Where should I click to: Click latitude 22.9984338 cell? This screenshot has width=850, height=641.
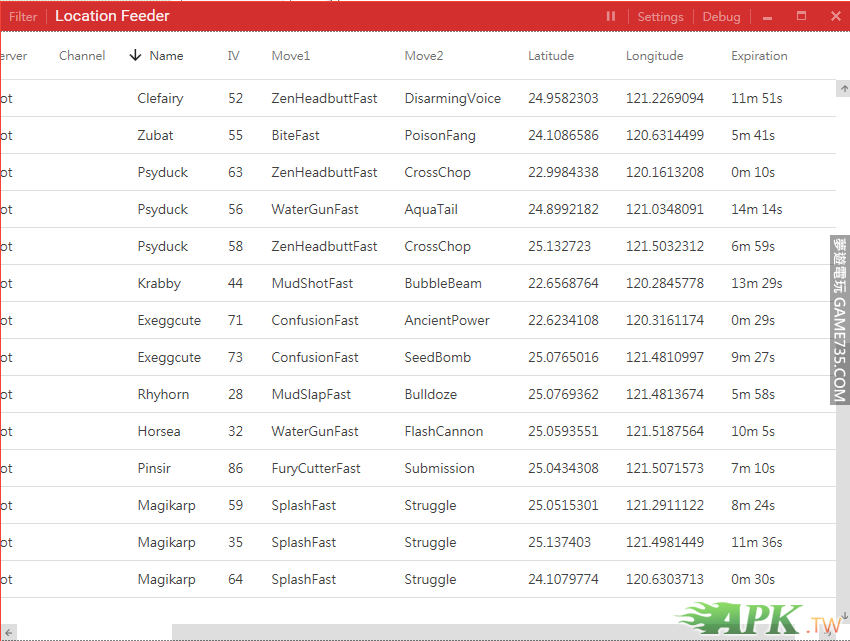[563, 172]
